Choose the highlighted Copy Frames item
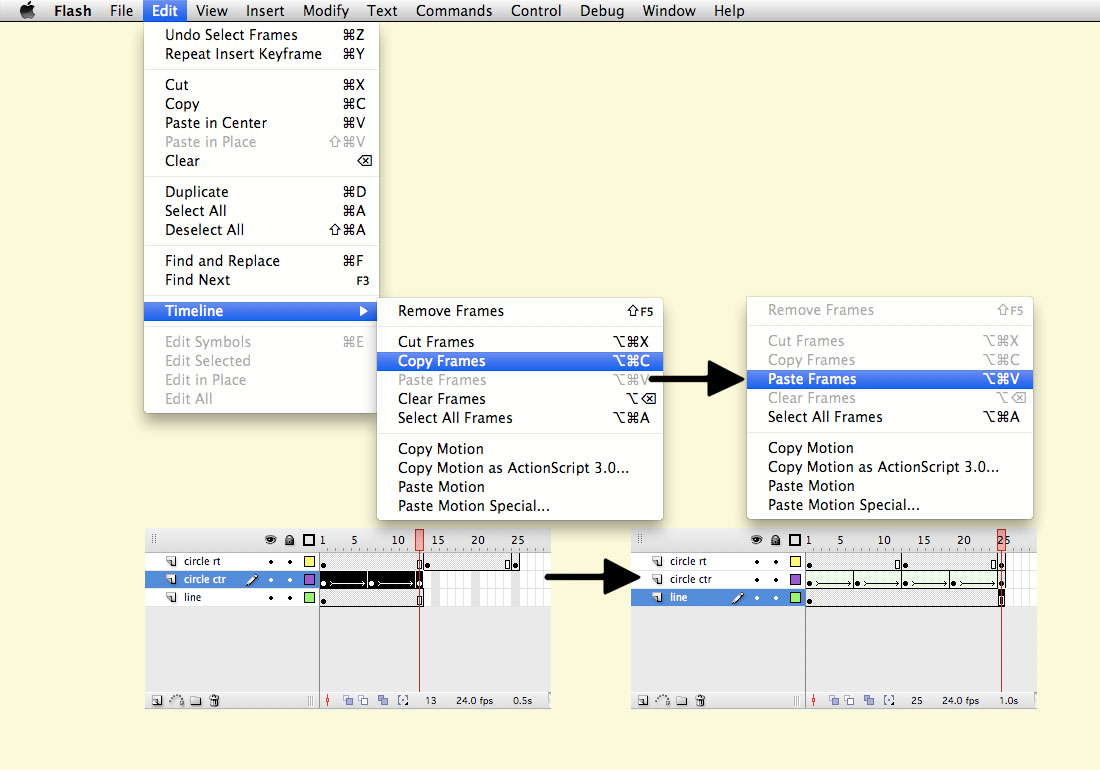The height and width of the screenshot is (770, 1100). [442, 361]
